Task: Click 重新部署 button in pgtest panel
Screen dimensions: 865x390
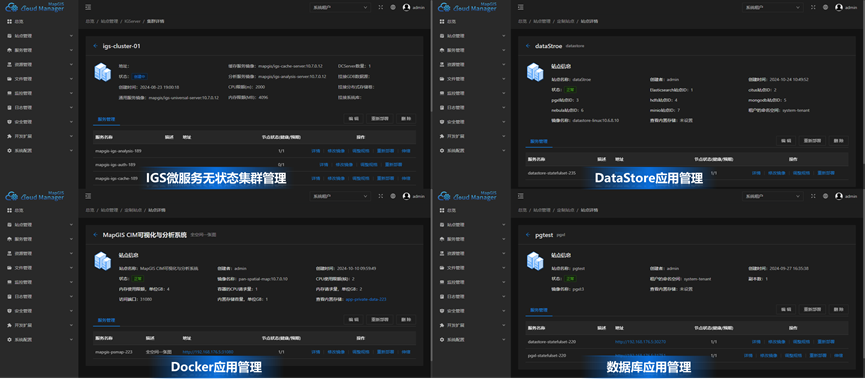Action: click(x=813, y=310)
